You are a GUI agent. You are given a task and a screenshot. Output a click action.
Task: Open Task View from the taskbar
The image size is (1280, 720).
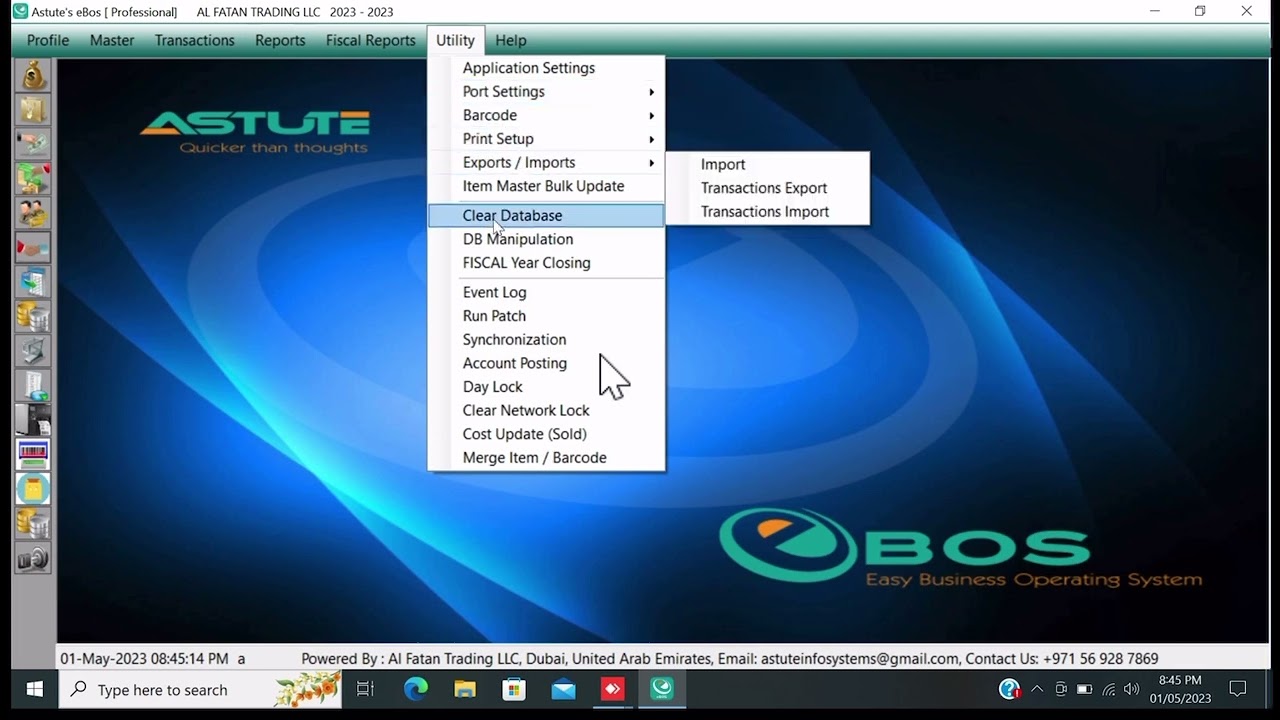[365, 690]
